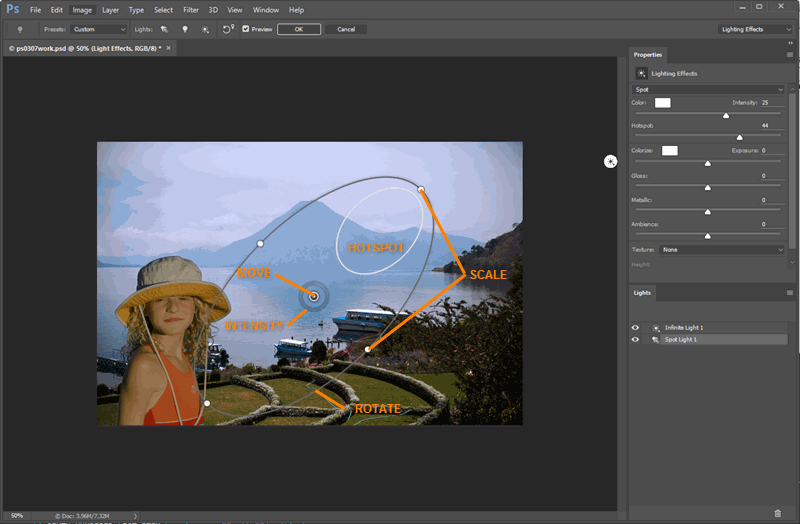Click Infinite Light 1 type icon

click(x=656, y=328)
